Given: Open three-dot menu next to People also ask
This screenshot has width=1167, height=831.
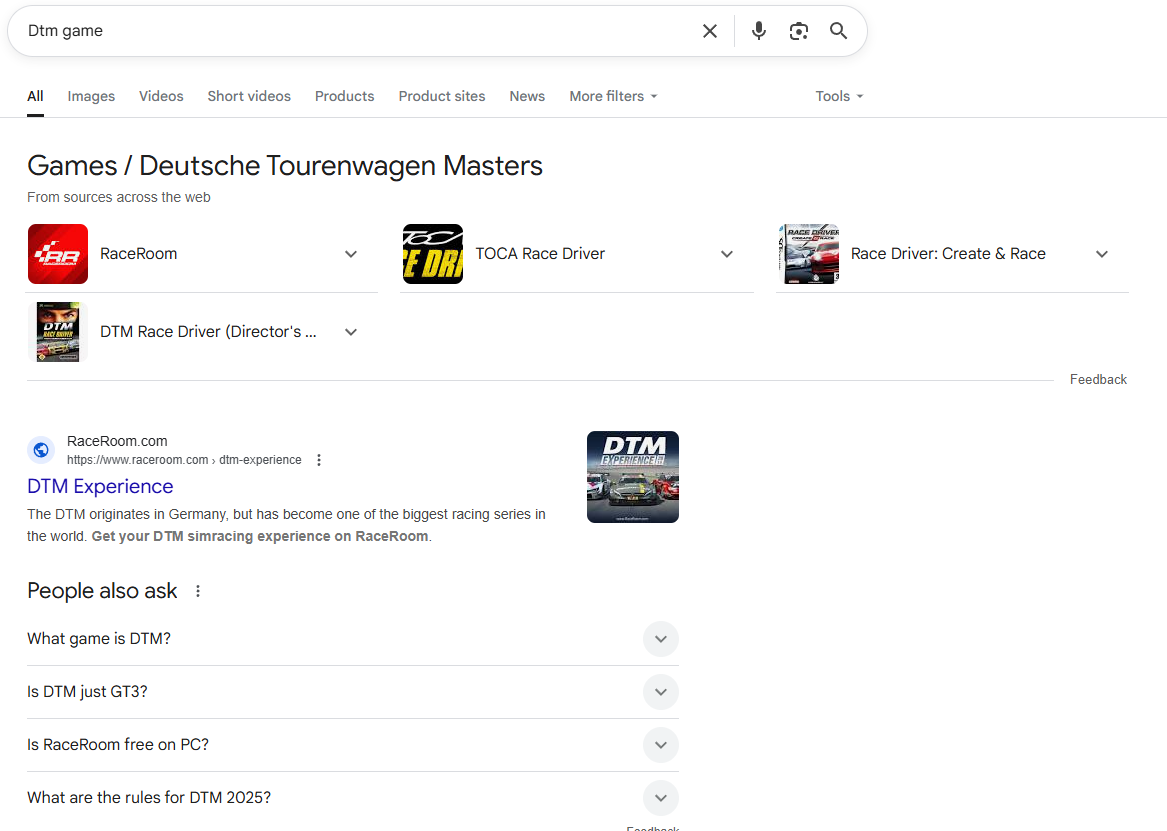Looking at the screenshot, I should (x=198, y=591).
